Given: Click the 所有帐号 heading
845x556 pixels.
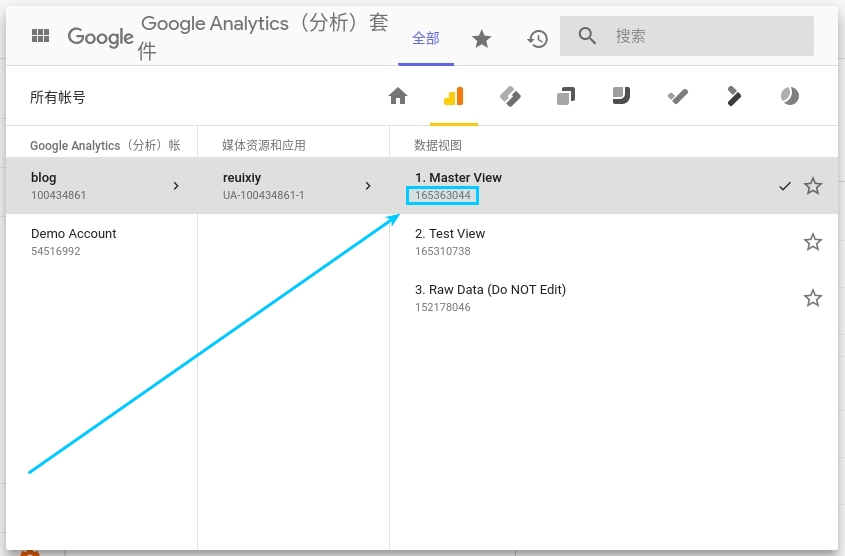Looking at the screenshot, I should (58, 97).
